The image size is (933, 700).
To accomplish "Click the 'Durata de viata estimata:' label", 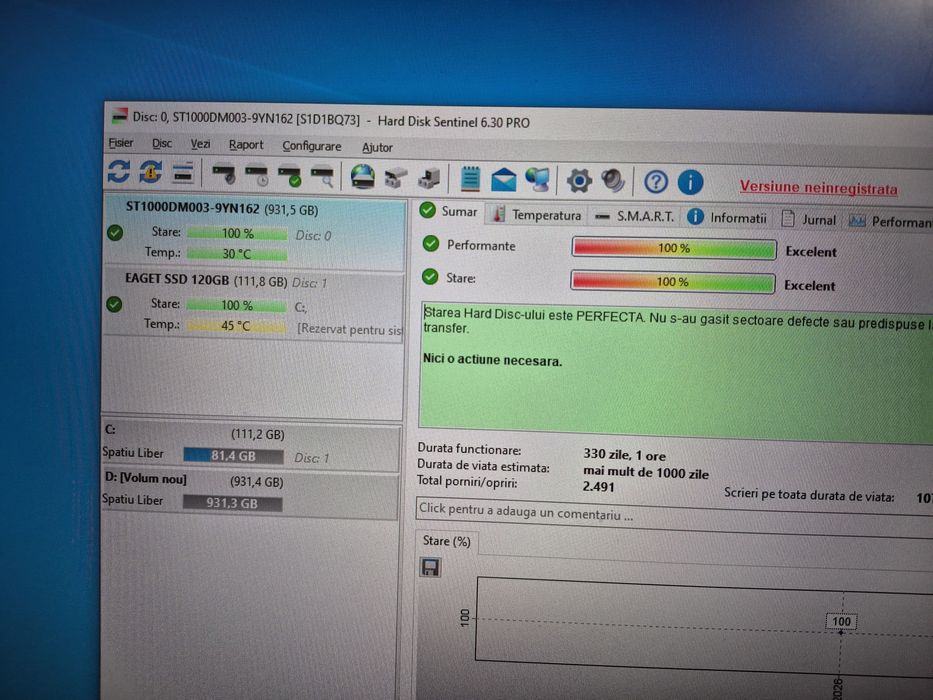I will coord(483,467).
